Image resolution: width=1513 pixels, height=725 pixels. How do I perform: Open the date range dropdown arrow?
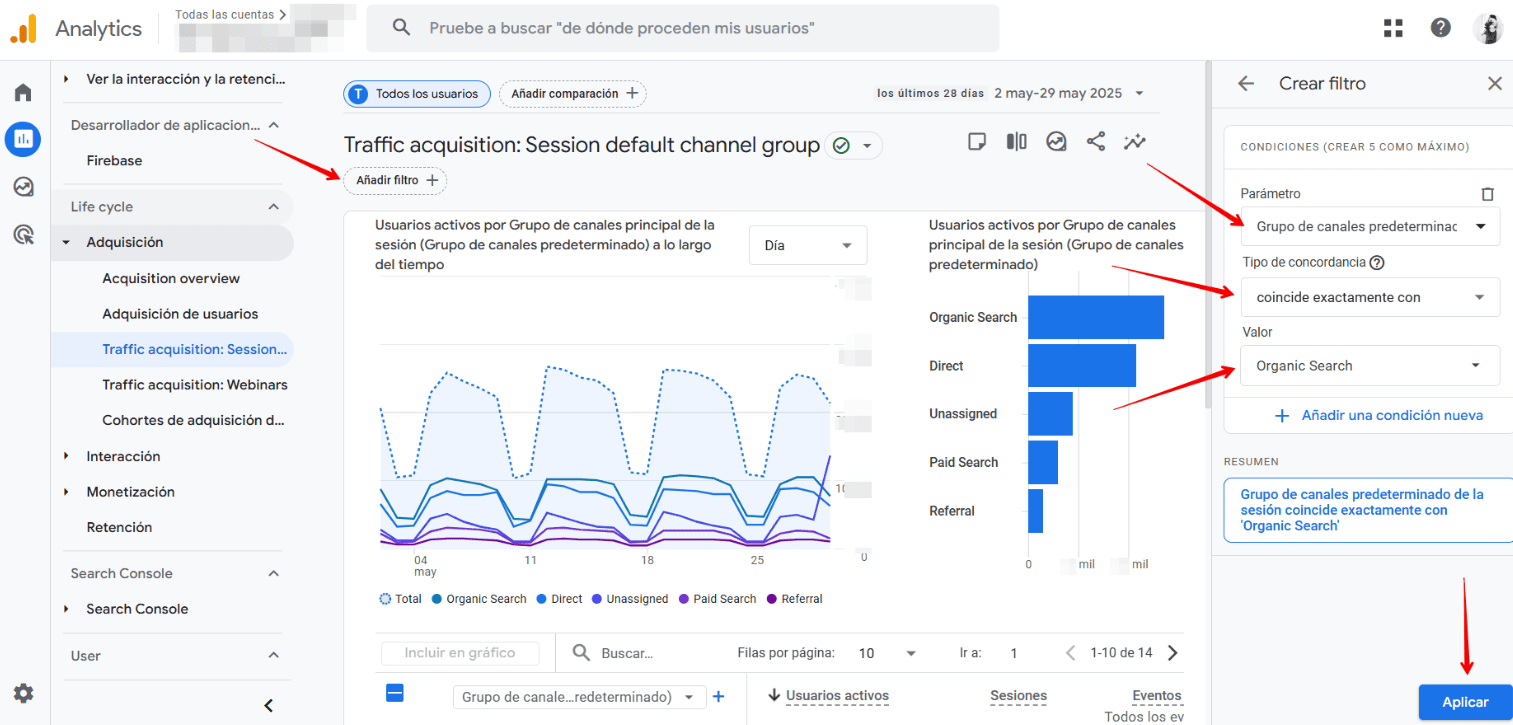click(1139, 94)
